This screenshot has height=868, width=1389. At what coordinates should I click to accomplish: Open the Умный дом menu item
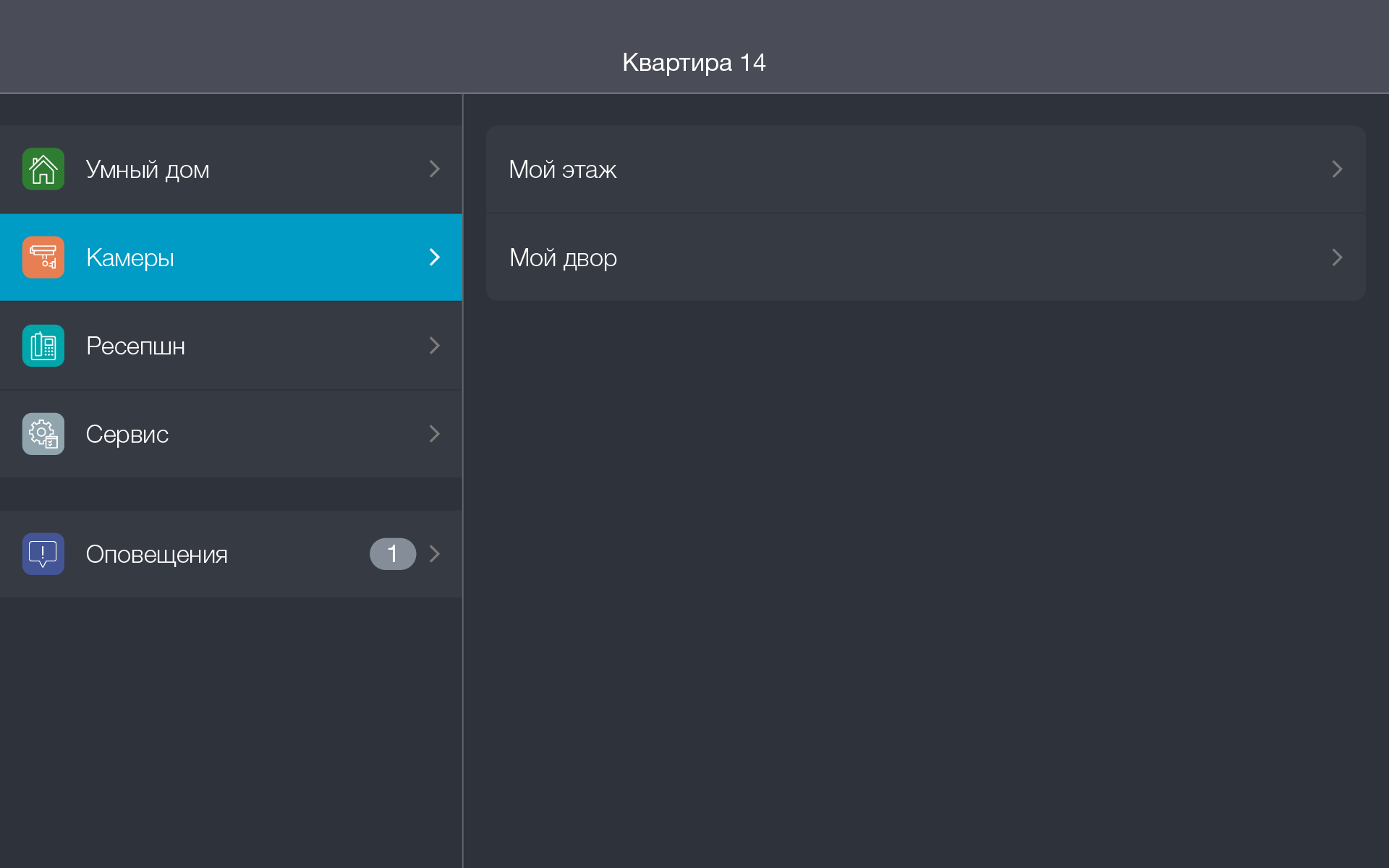click(x=148, y=169)
